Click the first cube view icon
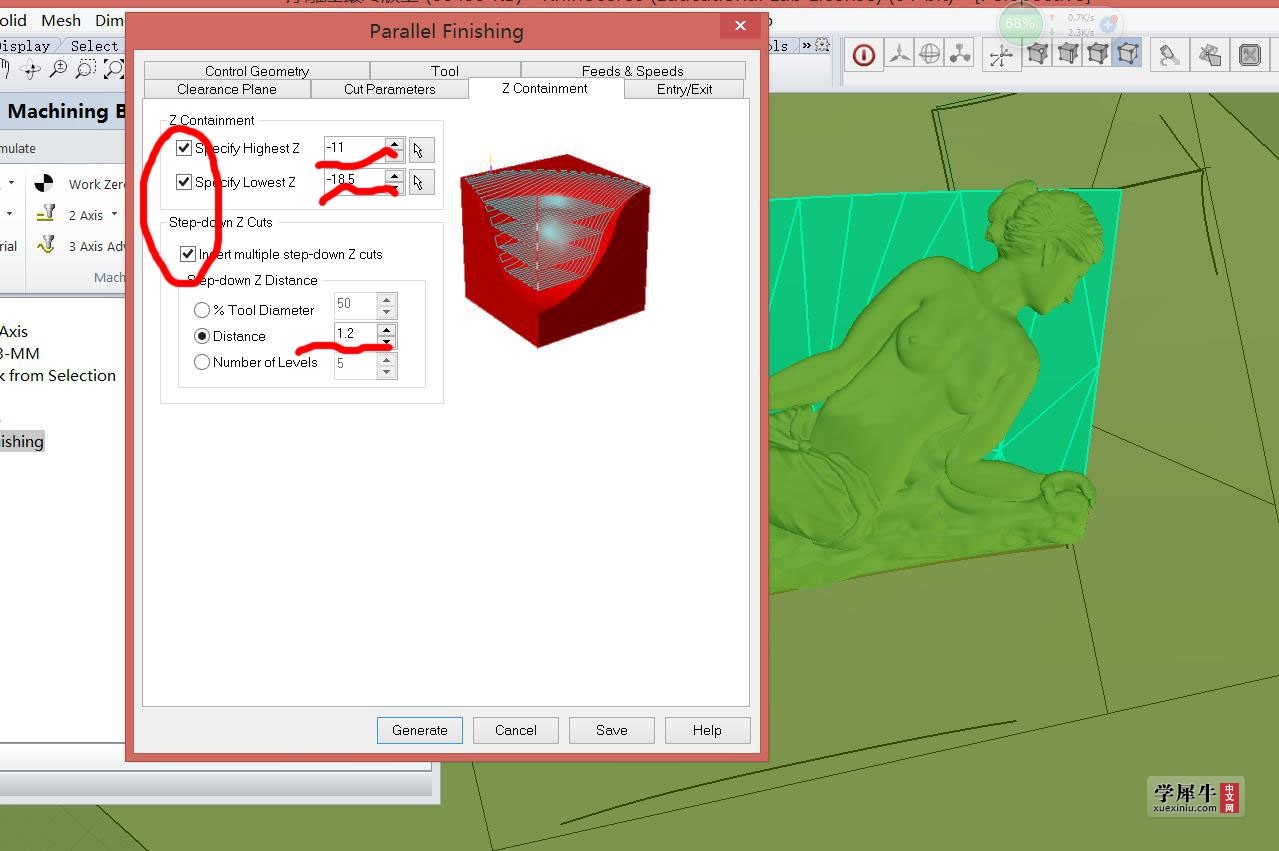 click(x=1037, y=54)
